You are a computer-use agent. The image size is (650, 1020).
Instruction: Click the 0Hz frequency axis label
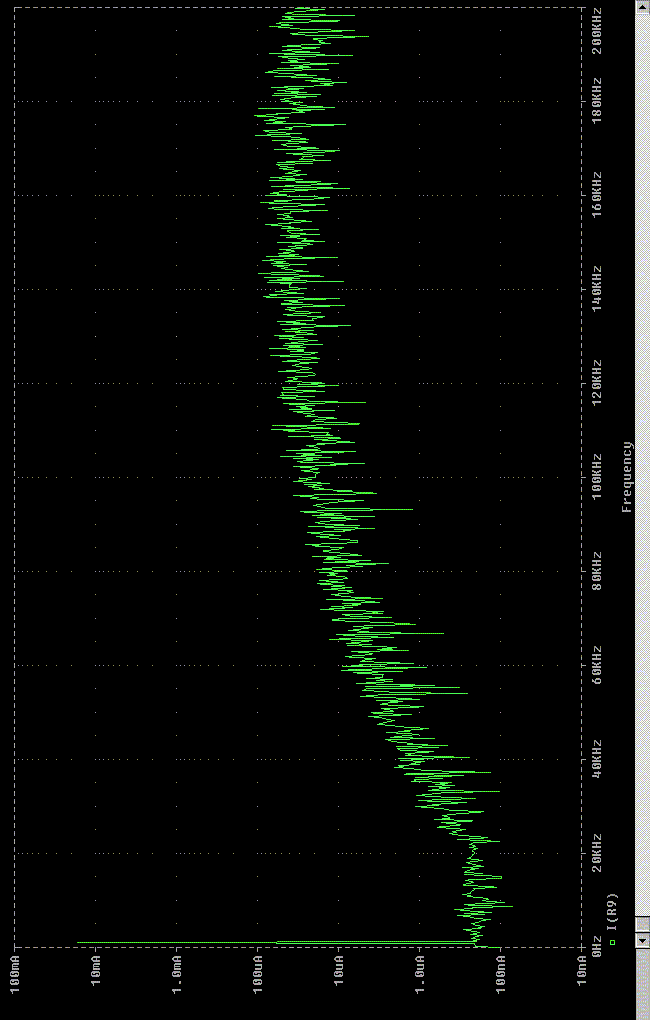coord(597,946)
